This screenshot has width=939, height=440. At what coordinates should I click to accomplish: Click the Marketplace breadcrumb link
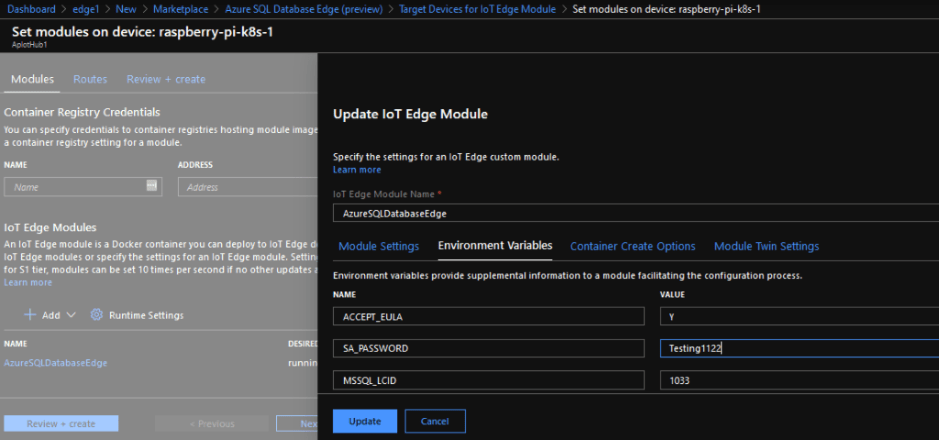click(183, 9)
